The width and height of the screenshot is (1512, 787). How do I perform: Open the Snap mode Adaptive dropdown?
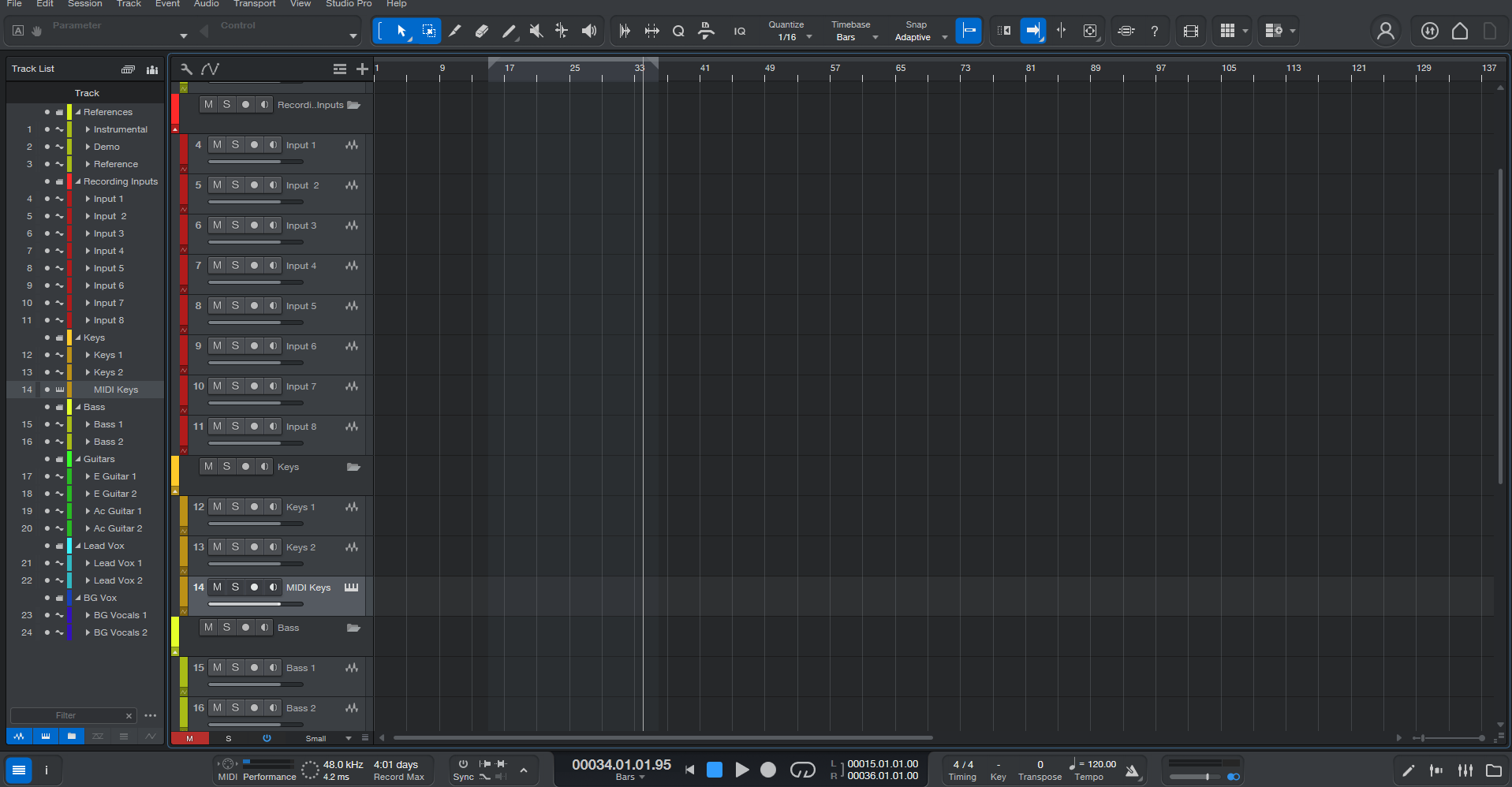(946, 36)
